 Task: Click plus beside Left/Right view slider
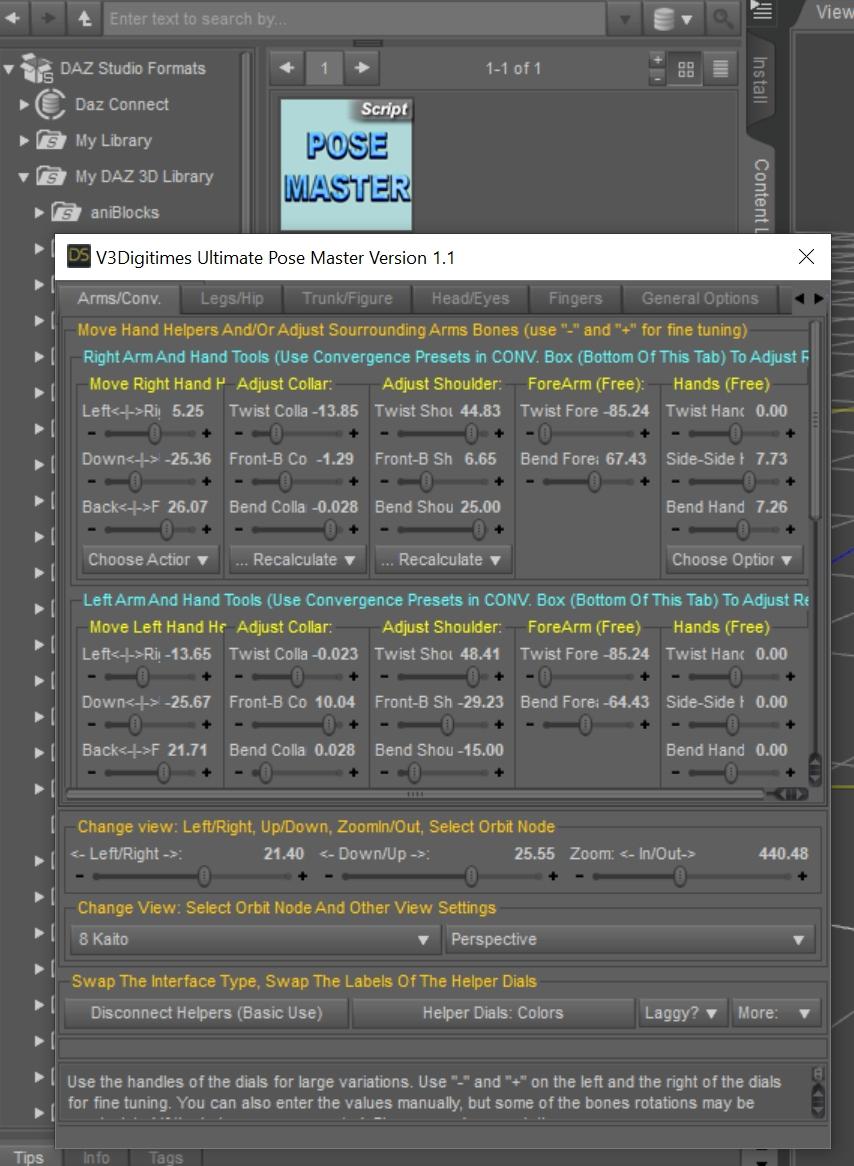(303, 877)
